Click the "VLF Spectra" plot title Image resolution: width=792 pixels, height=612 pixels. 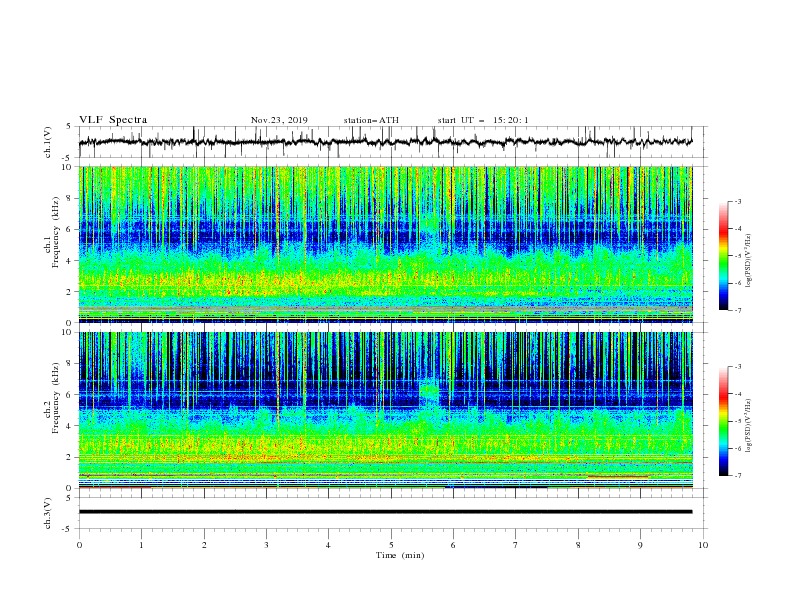(113, 120)
